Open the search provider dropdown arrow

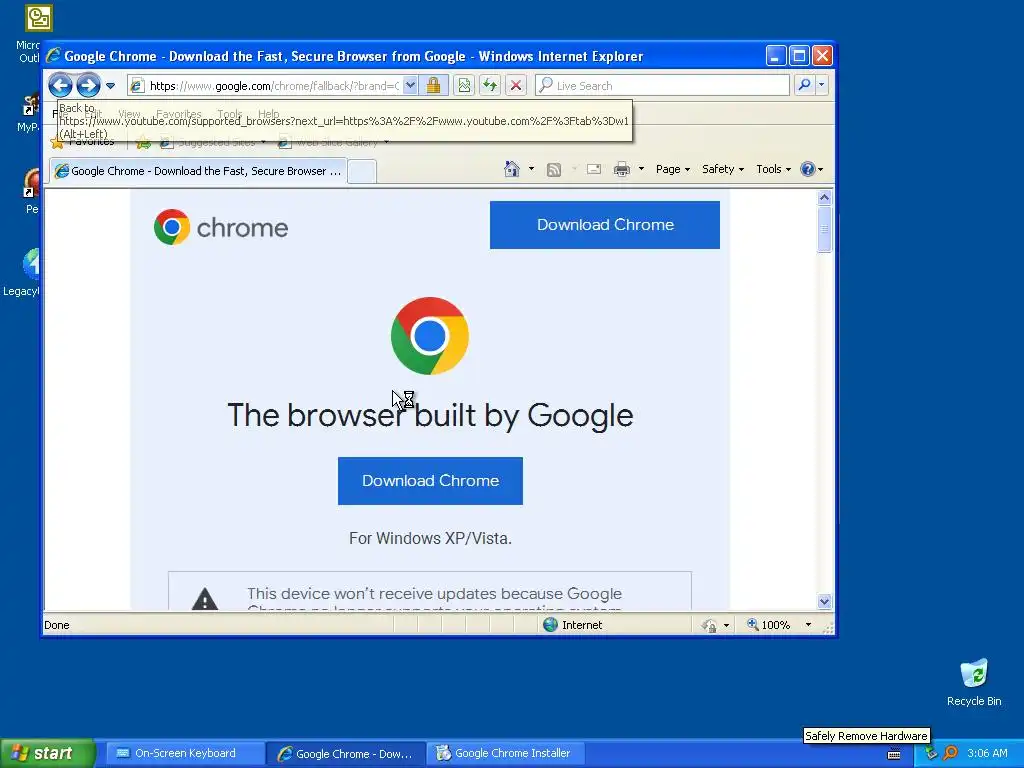pos(822,85)
